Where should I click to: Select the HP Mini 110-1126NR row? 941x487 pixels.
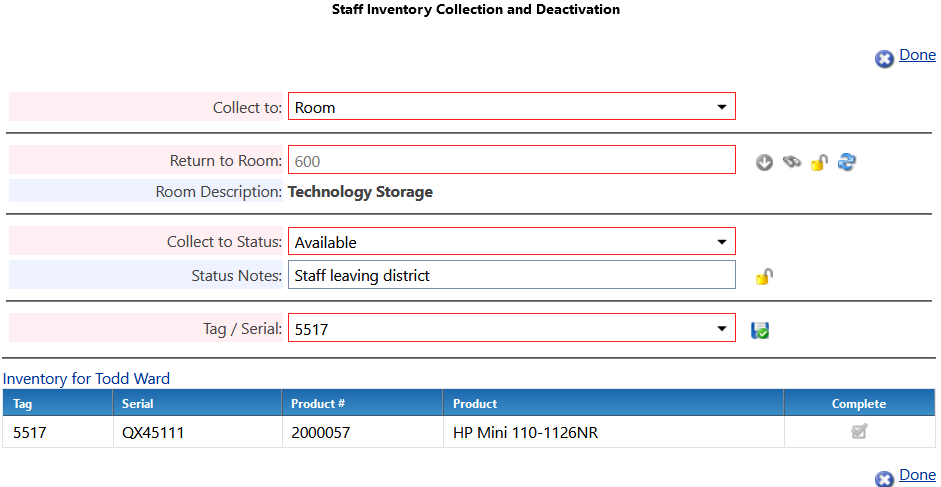(x=526, y=433)
